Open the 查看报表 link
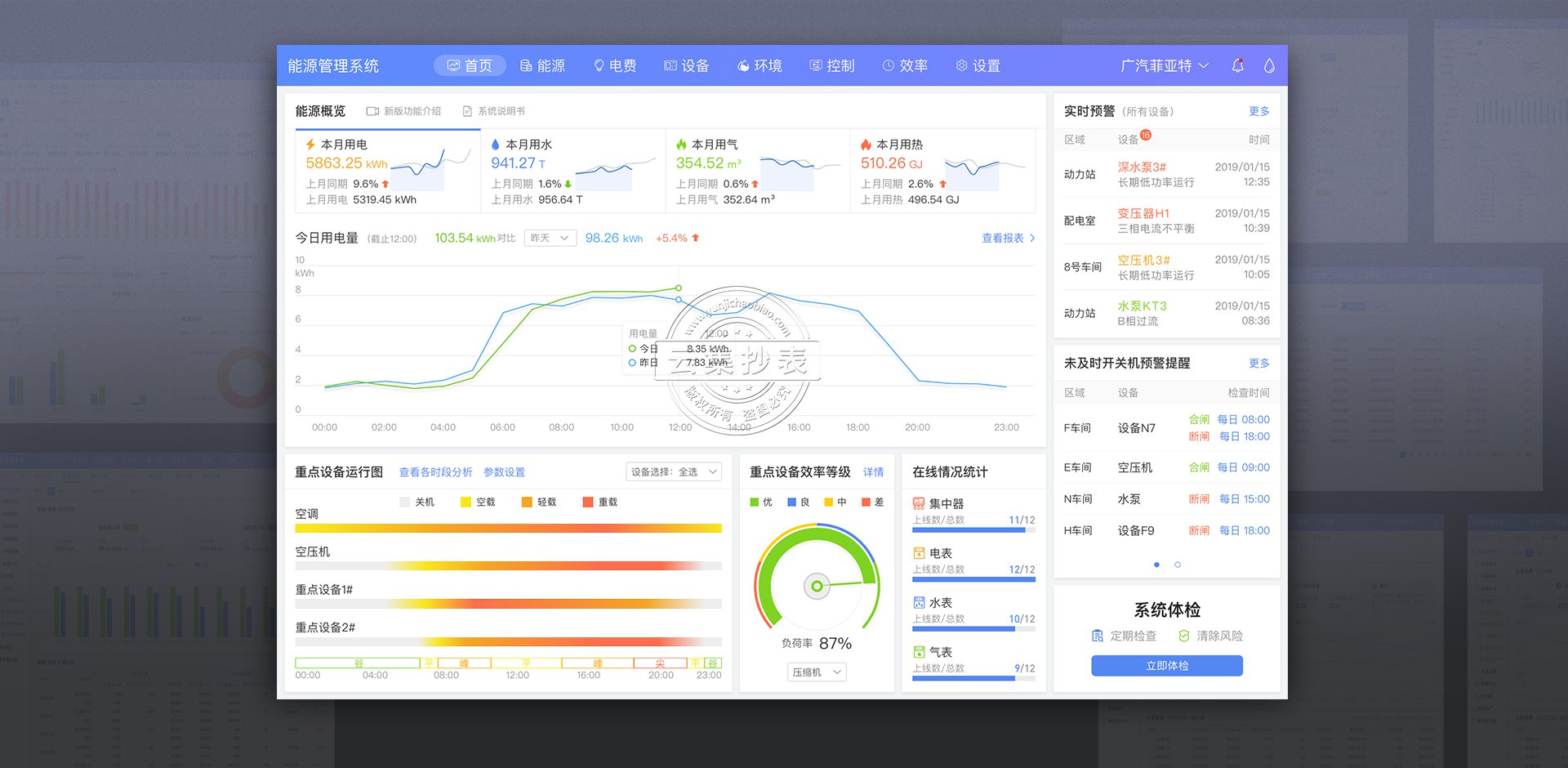This screenshot has width=1568, height=768. [1008, 238]
